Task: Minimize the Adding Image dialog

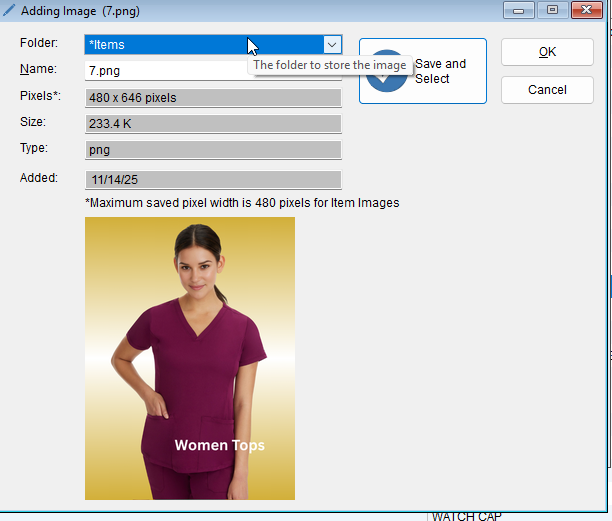Action: tap(517, 10)
